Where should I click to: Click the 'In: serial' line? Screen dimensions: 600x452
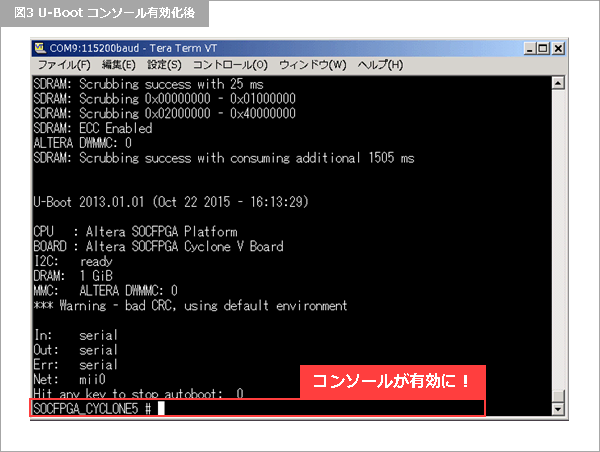click(x=75, y=335)
